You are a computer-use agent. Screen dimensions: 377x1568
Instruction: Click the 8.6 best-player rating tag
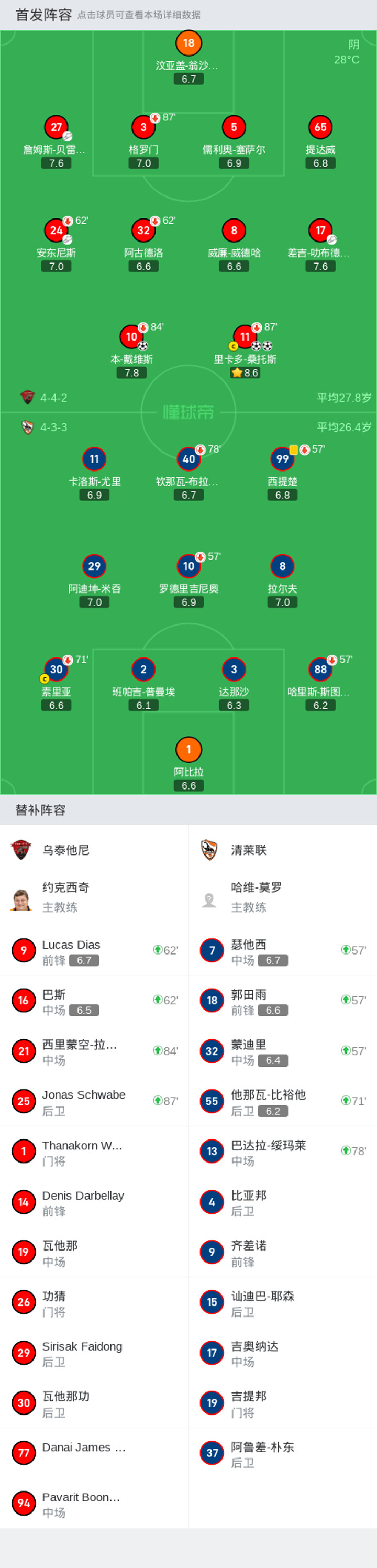click(246, 372)
